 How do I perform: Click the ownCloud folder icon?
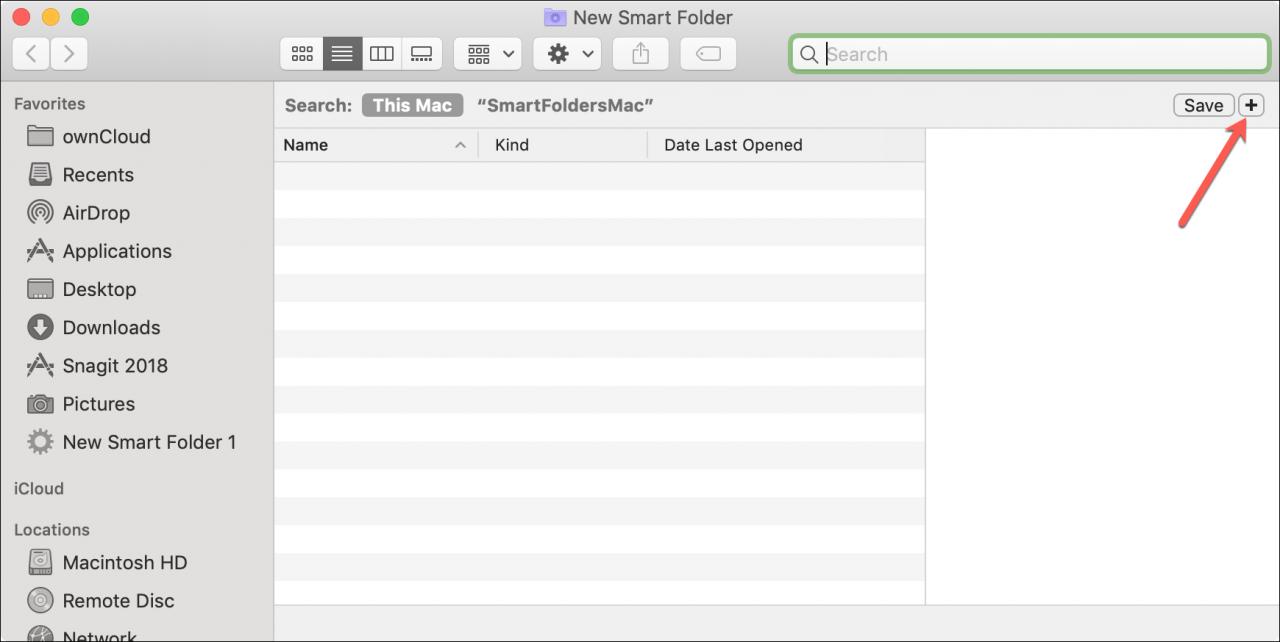[40, 136]
